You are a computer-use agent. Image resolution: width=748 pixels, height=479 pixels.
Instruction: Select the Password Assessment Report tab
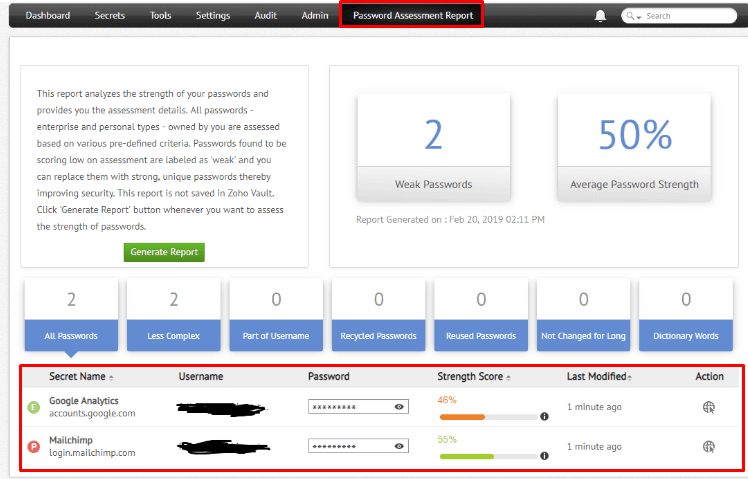(x=413, y=16)
